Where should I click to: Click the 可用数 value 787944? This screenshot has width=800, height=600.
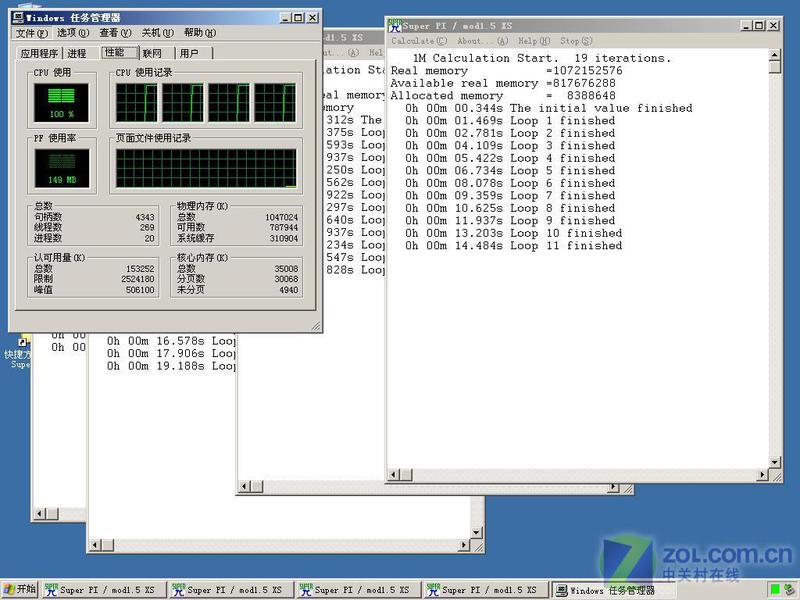coord(284,228)
